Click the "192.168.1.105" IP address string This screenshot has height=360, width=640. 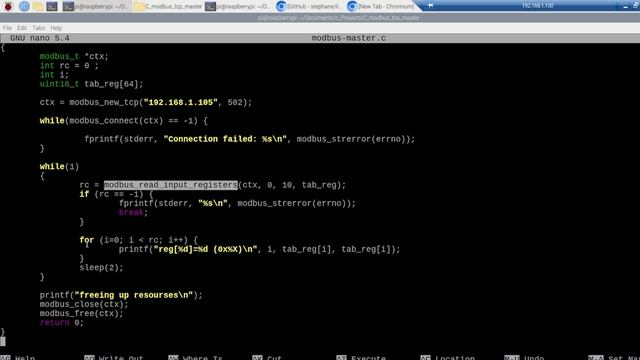click(181, 102)
